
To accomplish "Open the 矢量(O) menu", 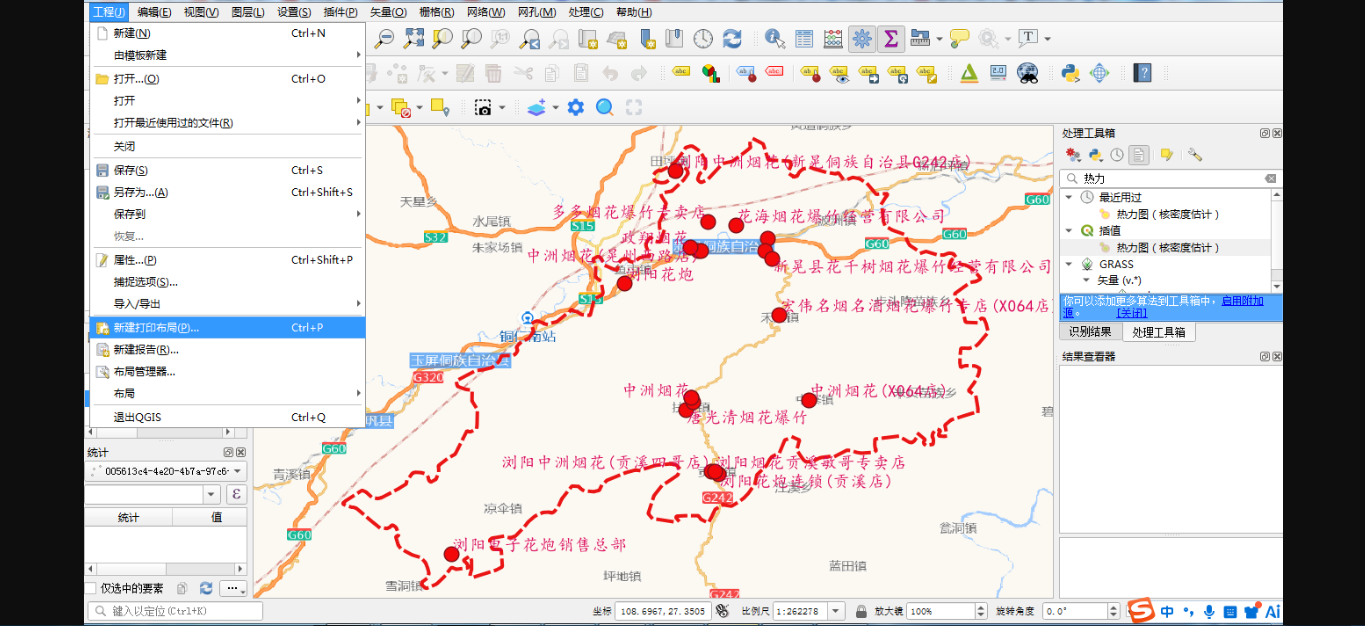I will [388, 12].
